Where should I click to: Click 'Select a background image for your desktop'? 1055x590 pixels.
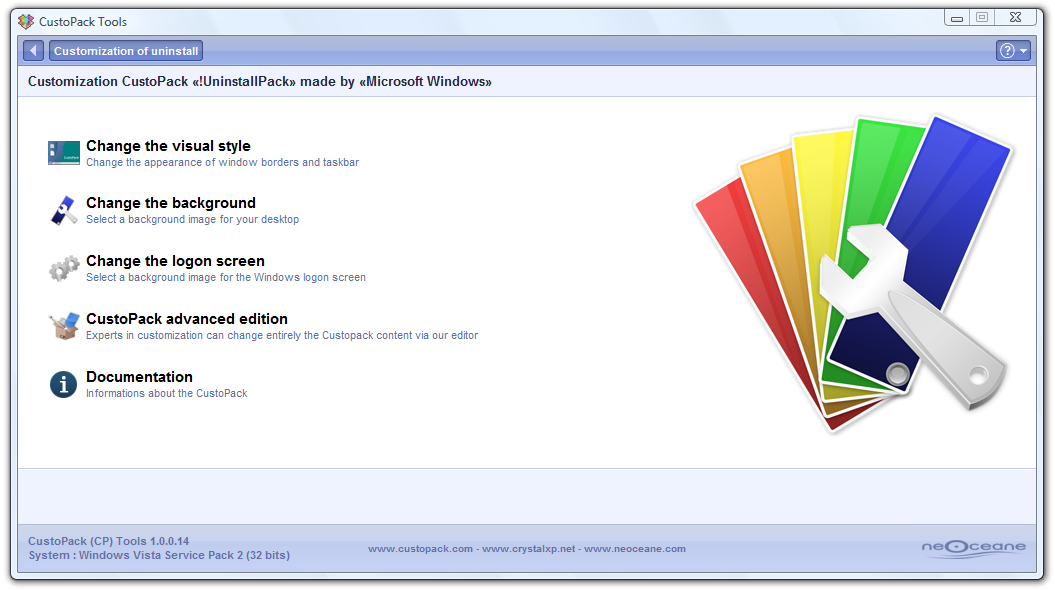pyautogui.click(x=192, y=219)
